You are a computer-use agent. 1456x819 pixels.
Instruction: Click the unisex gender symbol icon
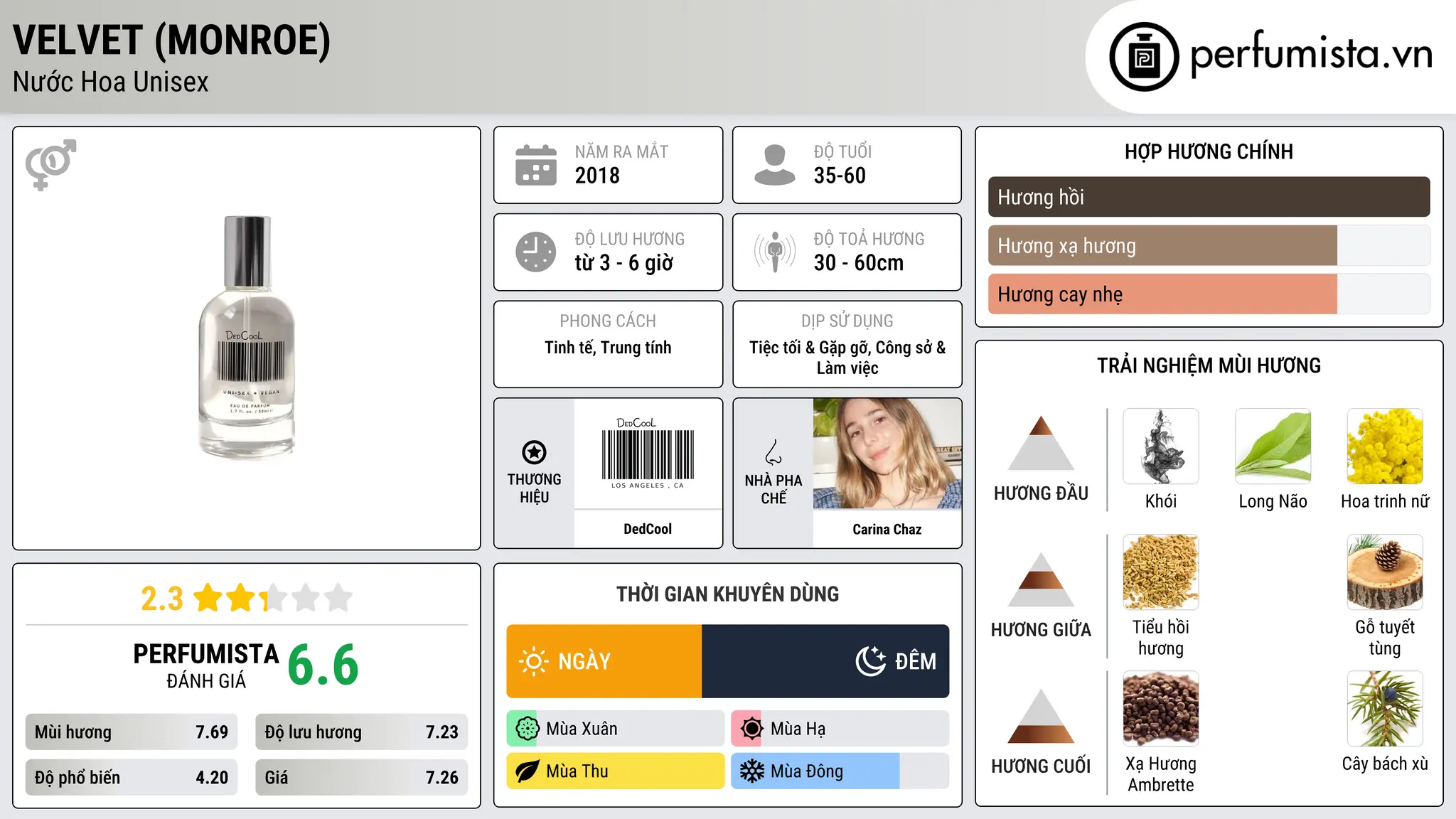pyautogui.click(x=50, y=164)
